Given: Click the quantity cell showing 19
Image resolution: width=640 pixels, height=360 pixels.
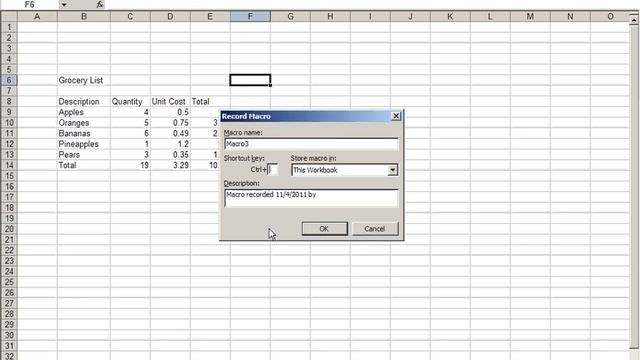Looking at the screenshot, I should [130, 165].
